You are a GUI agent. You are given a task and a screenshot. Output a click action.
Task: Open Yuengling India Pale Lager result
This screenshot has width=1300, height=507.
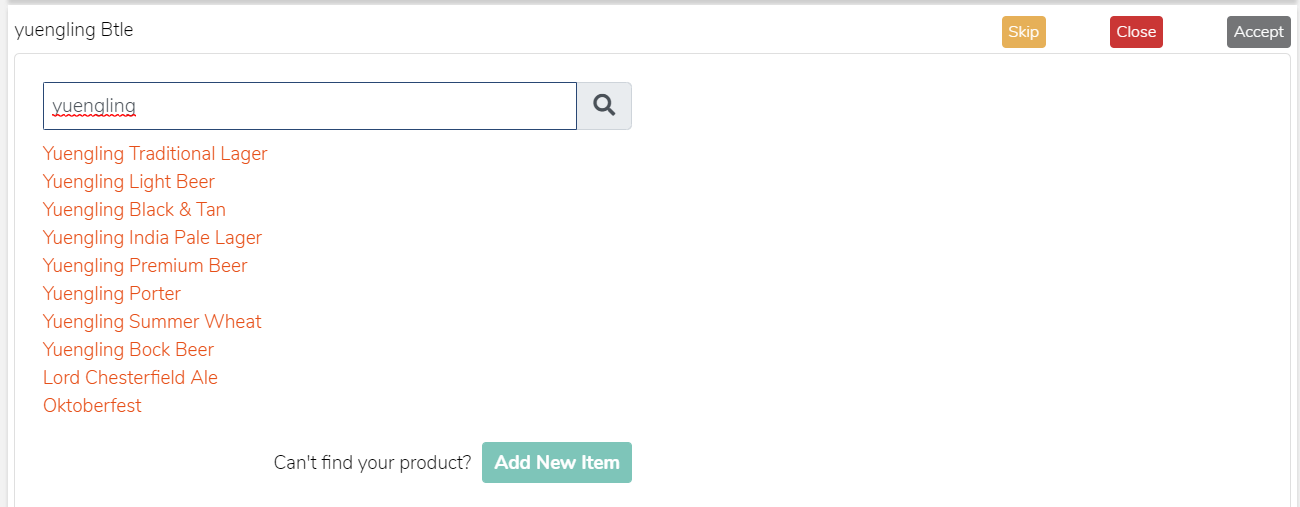[x=152, y=237]
